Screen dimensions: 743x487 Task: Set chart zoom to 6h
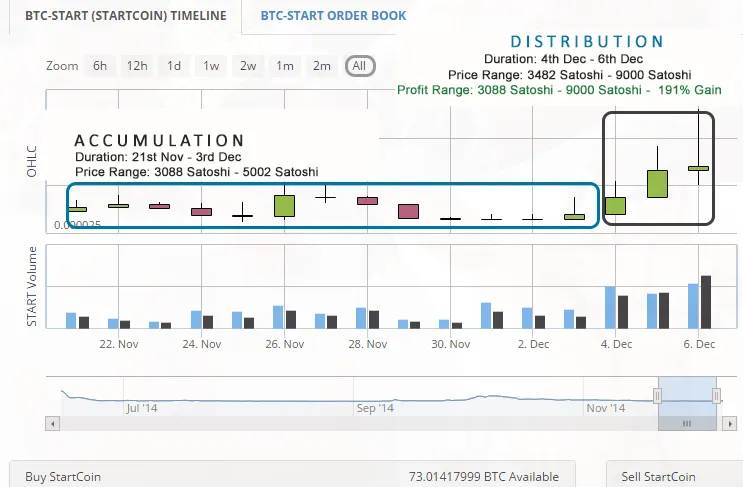point(100,66)
